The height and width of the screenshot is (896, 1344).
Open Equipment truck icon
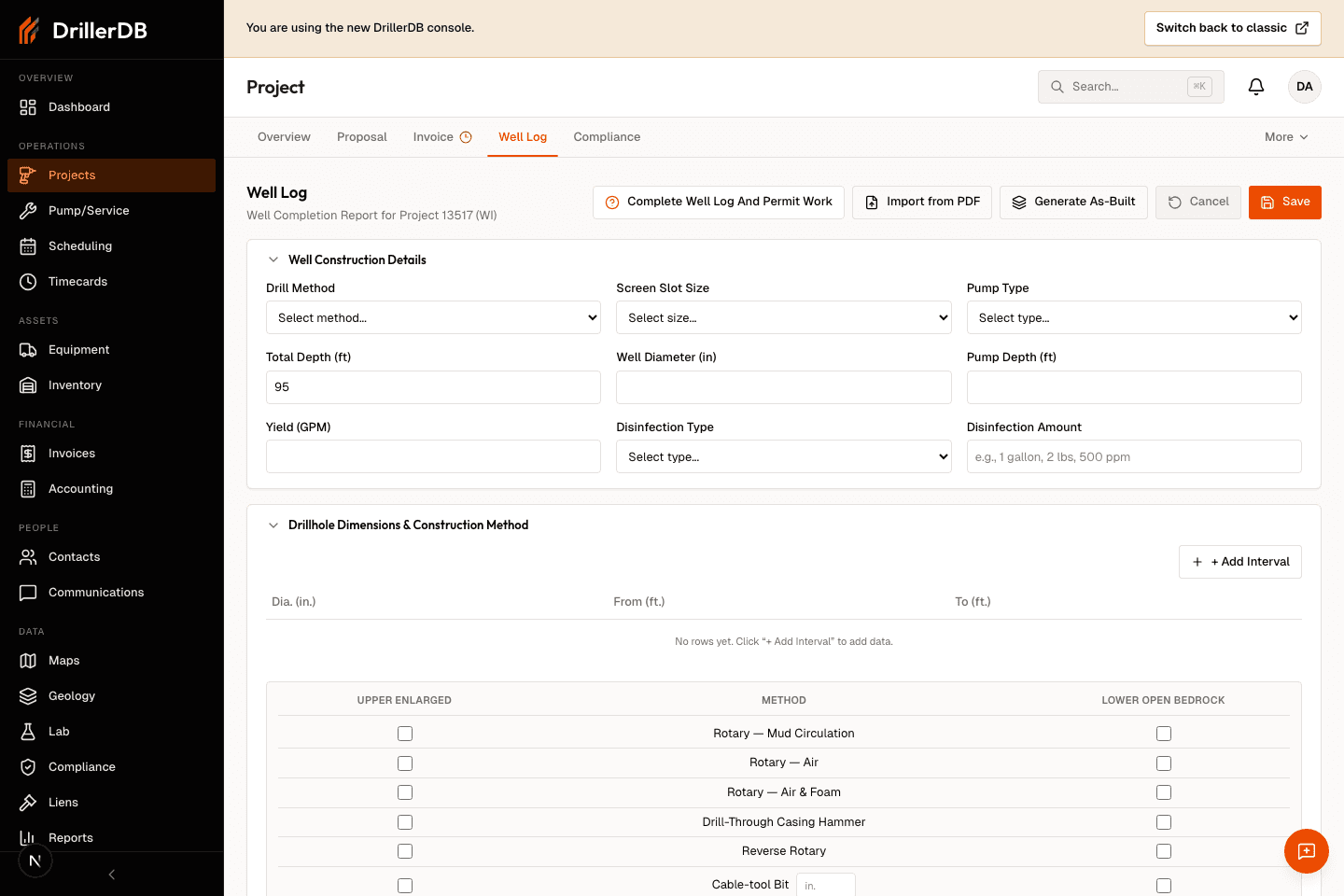[28, 350]
